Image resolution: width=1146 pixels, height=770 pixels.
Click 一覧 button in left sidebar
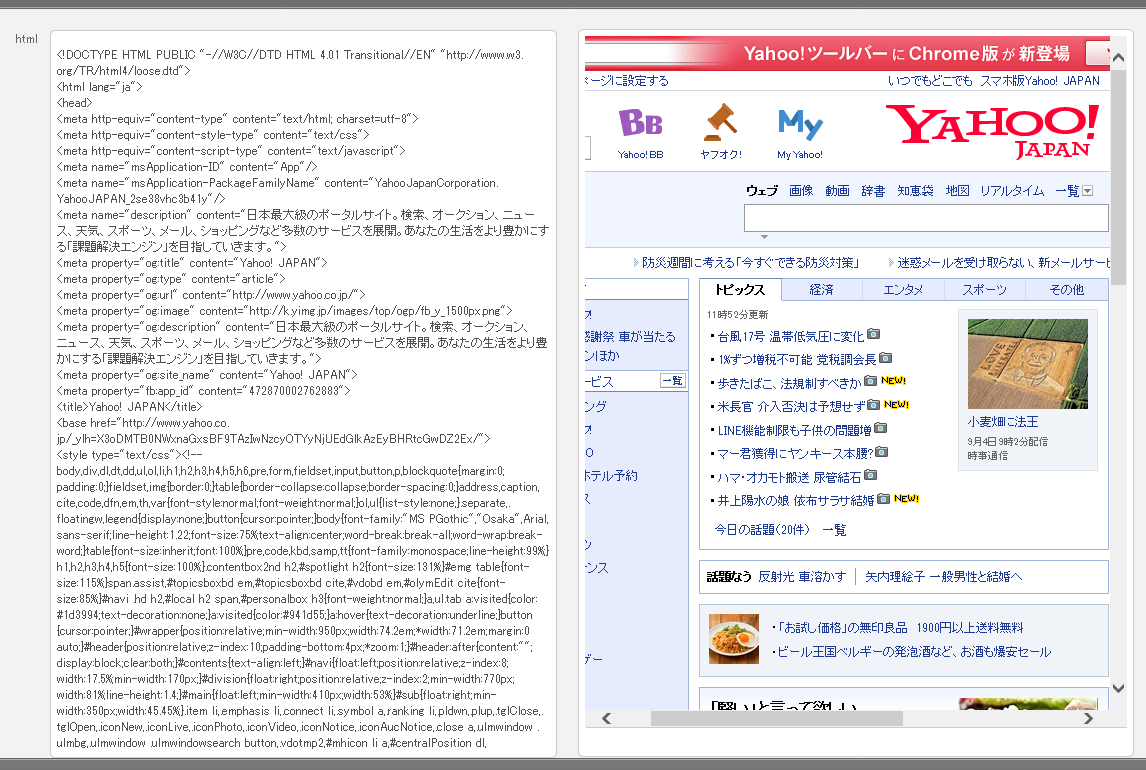672,381
